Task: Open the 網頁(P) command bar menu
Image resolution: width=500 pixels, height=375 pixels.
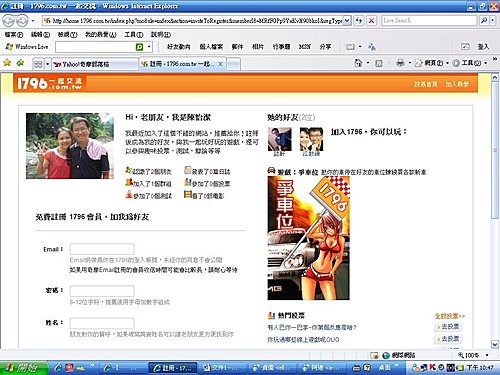Action: click(x=431, y=63)
